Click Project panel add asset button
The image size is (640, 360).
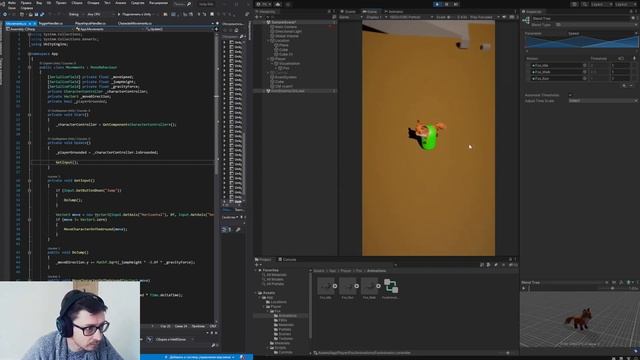point(257,265)
